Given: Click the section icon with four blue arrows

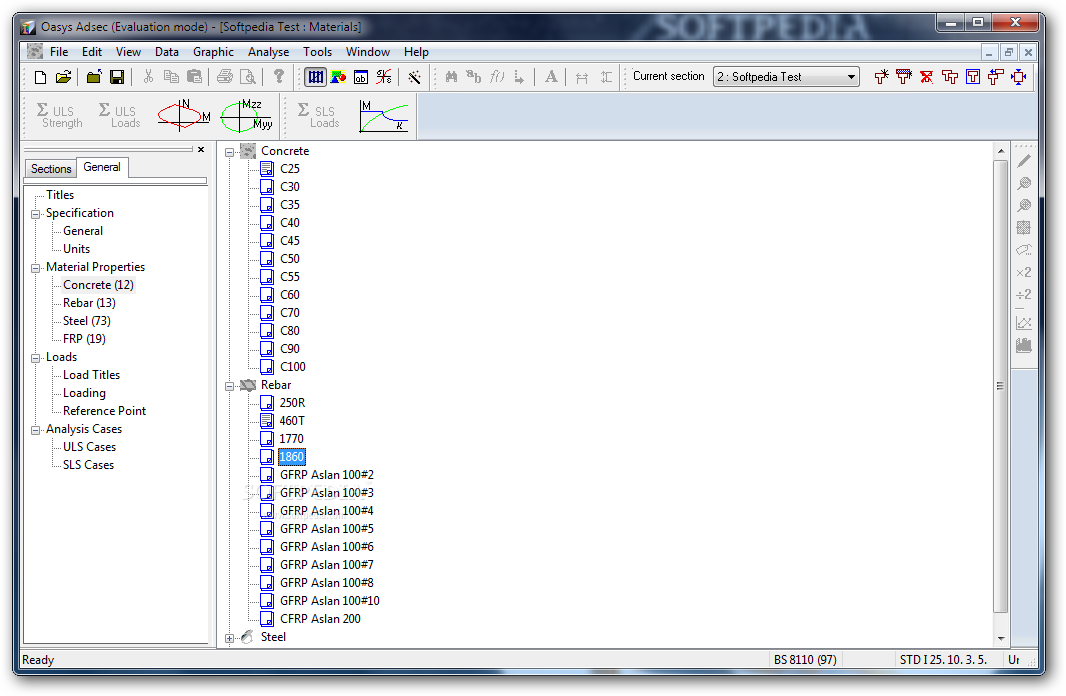Looking at the screenshot, I should (x=1019, y=77).
